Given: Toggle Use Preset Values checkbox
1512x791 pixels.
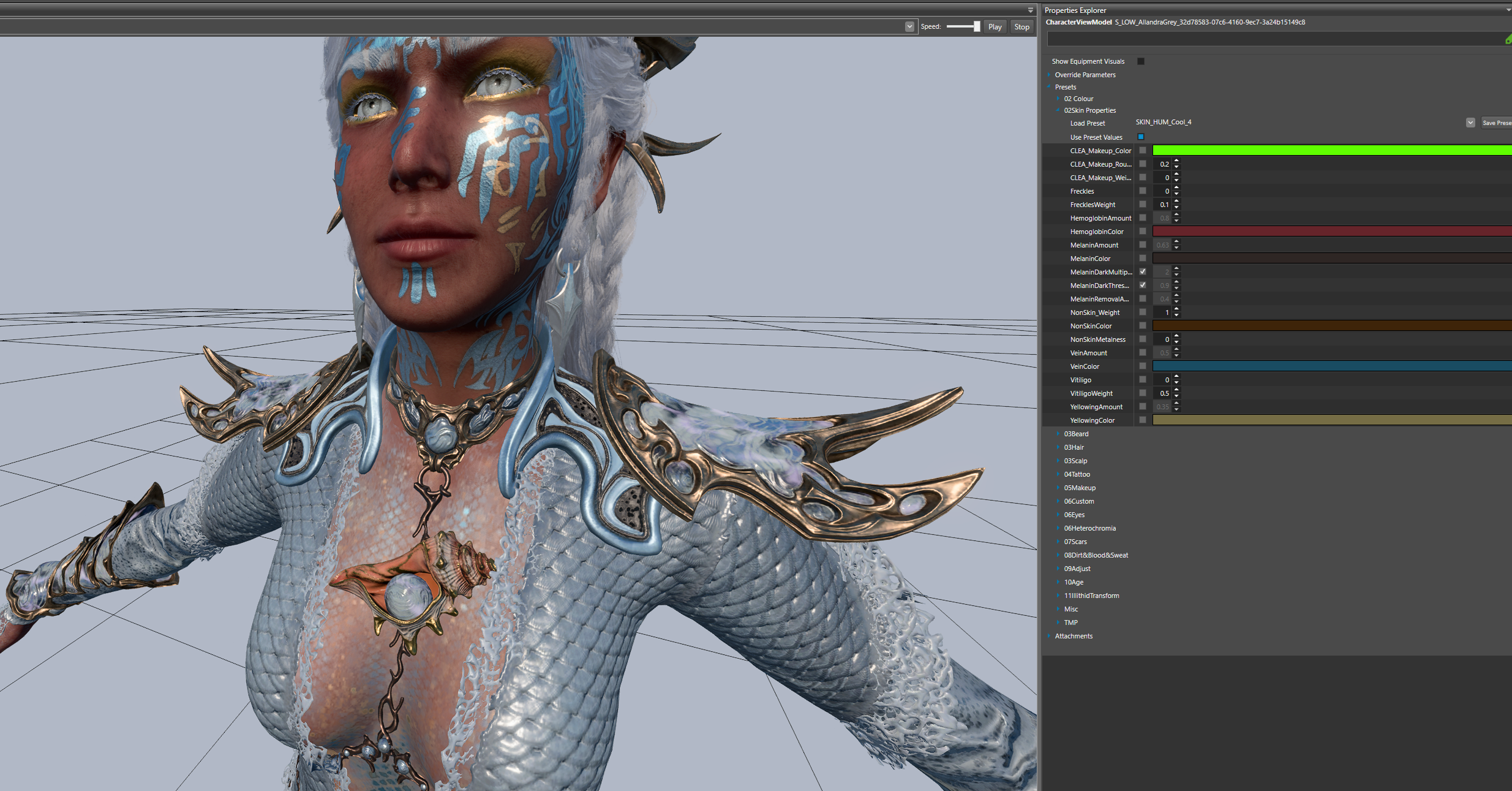Looking at the screenshot, I should click(x=1141, y=137).
